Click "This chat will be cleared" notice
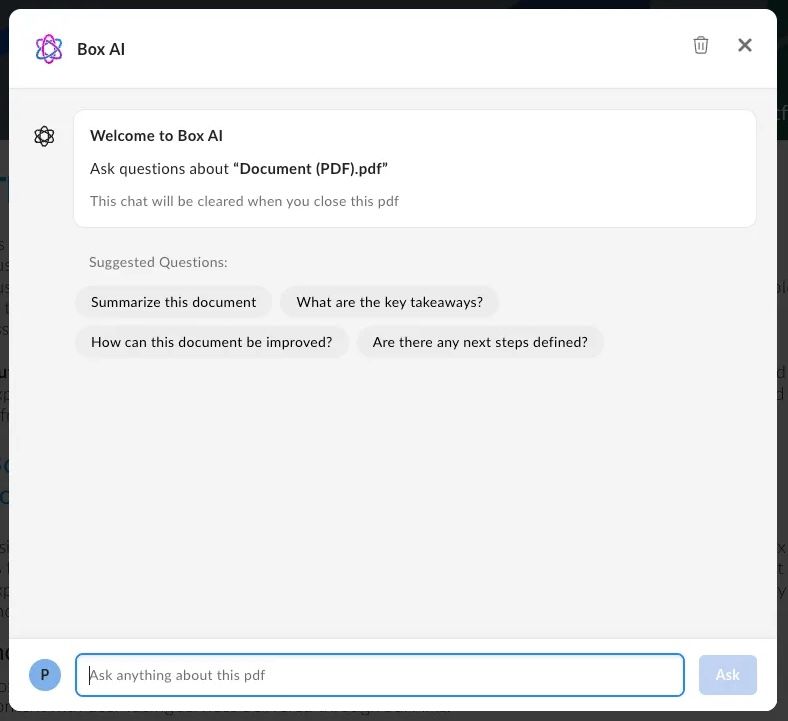This screenshot has height=721, width=788. (244, 201)
